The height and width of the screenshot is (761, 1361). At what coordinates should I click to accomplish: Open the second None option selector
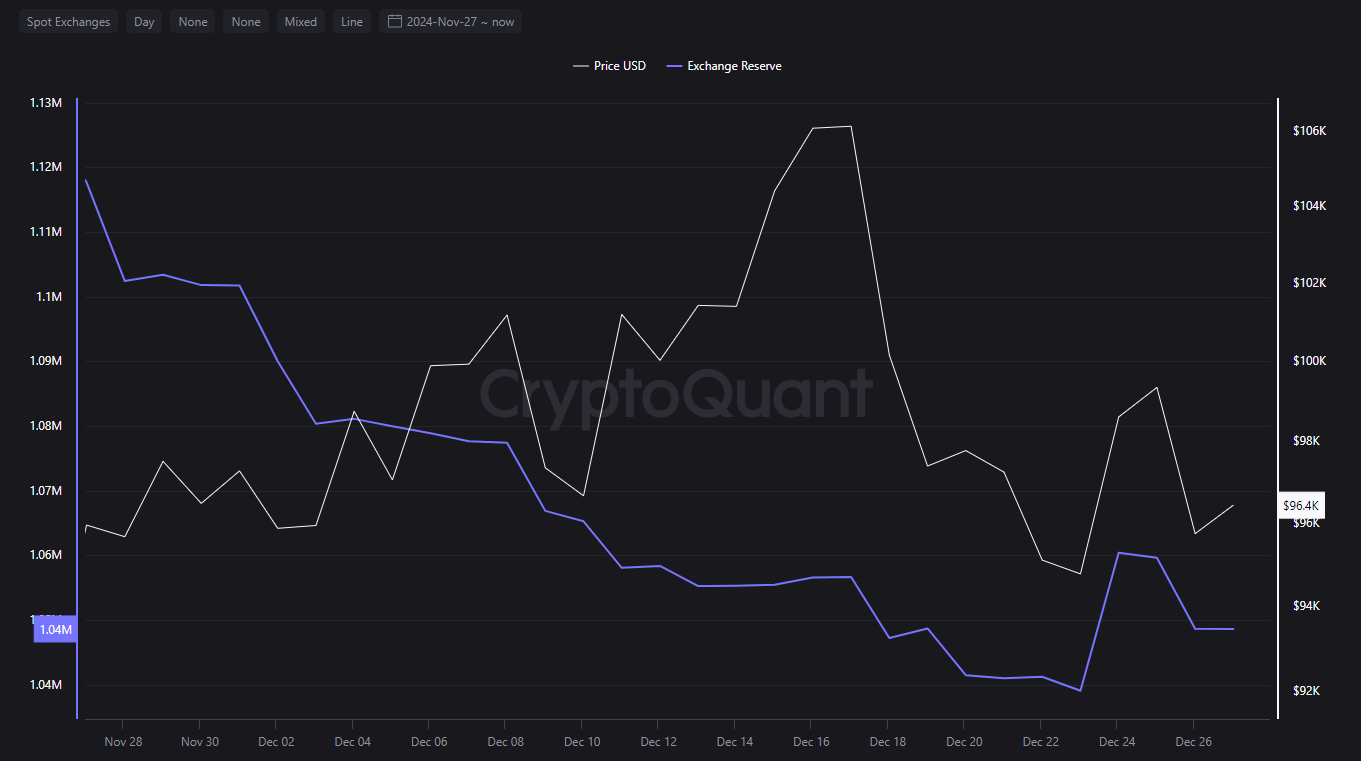(x=245, y=21)
